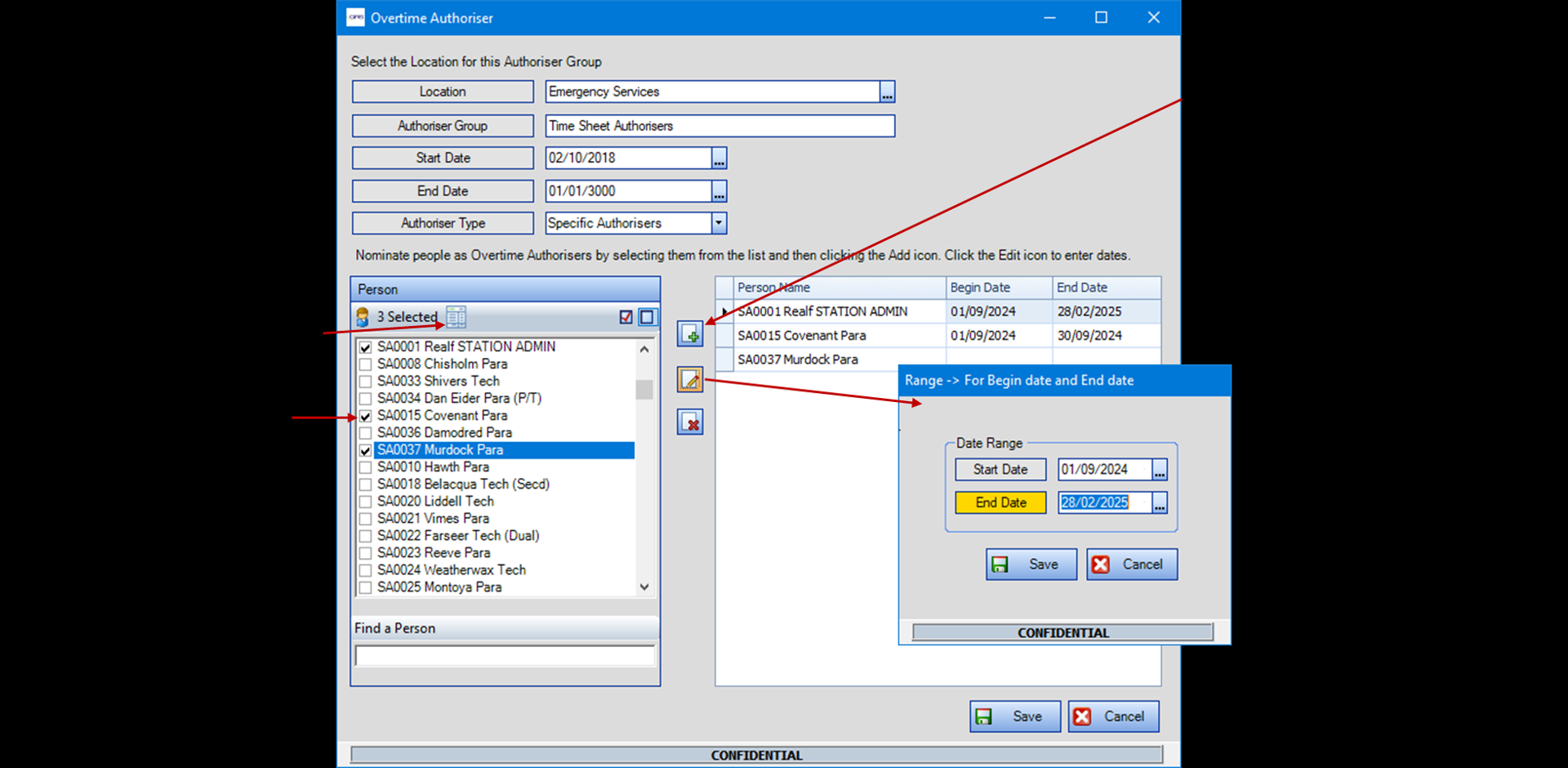Save the date range in dialog

[1031, 565]
